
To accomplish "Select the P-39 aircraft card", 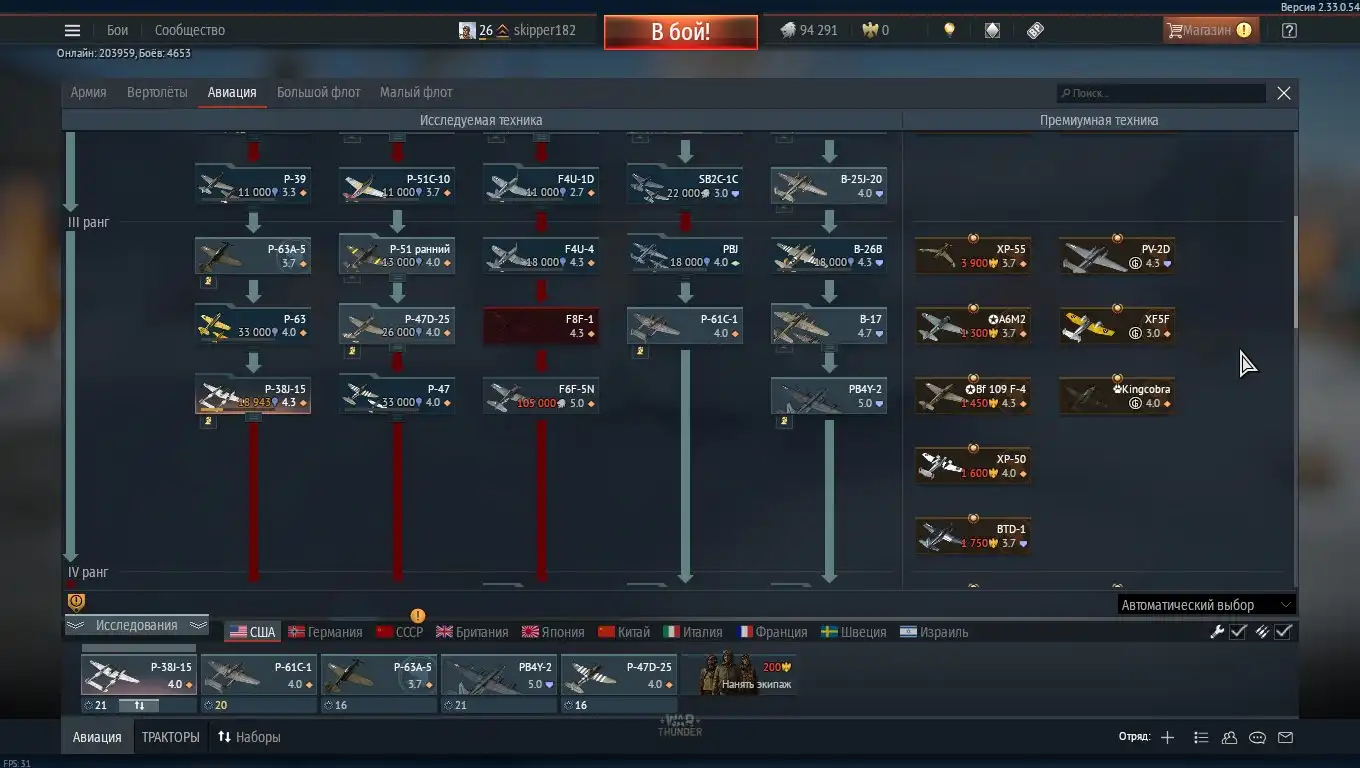I will (253, 185).
